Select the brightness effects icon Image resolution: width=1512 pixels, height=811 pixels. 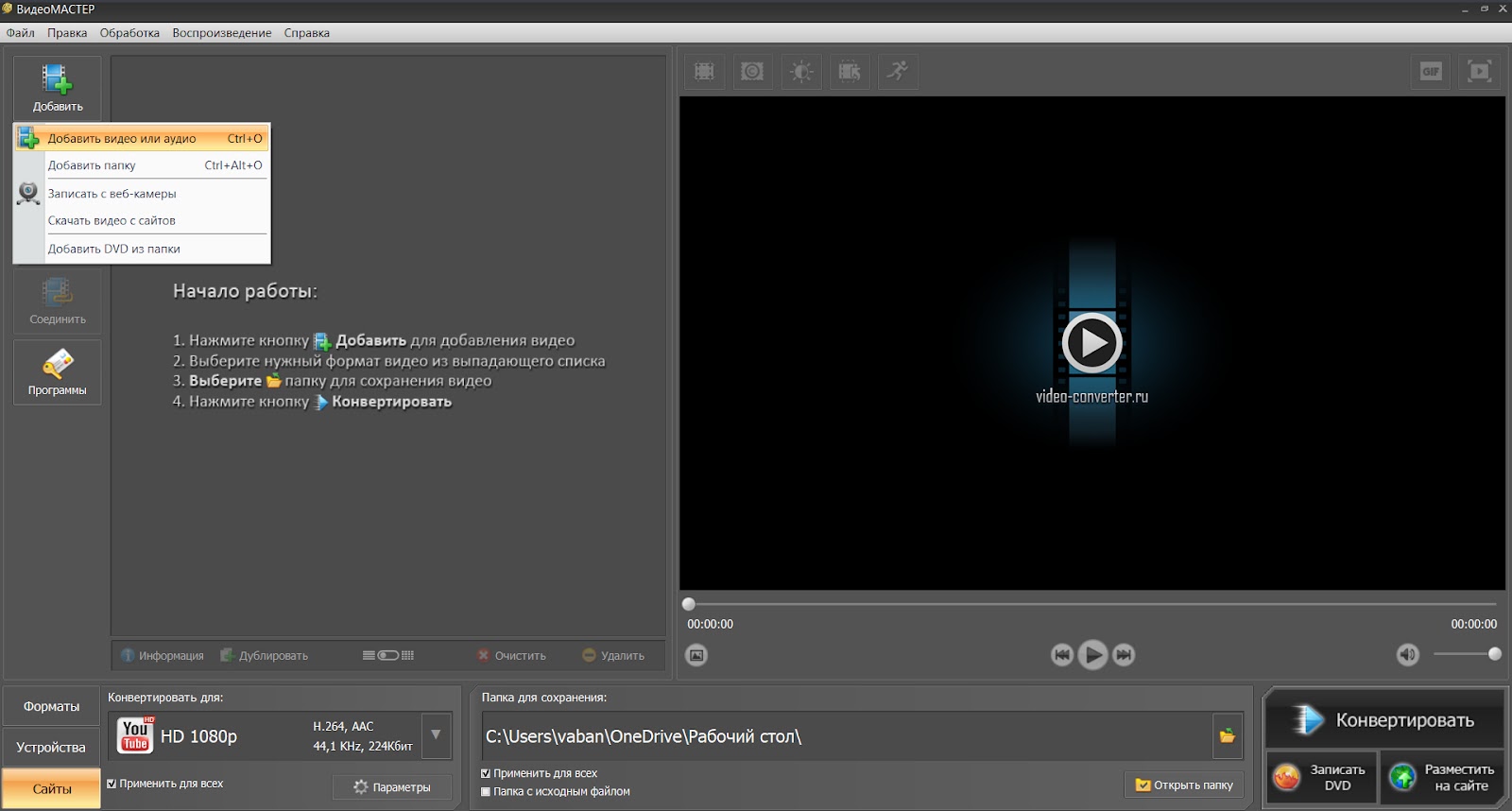800,71
